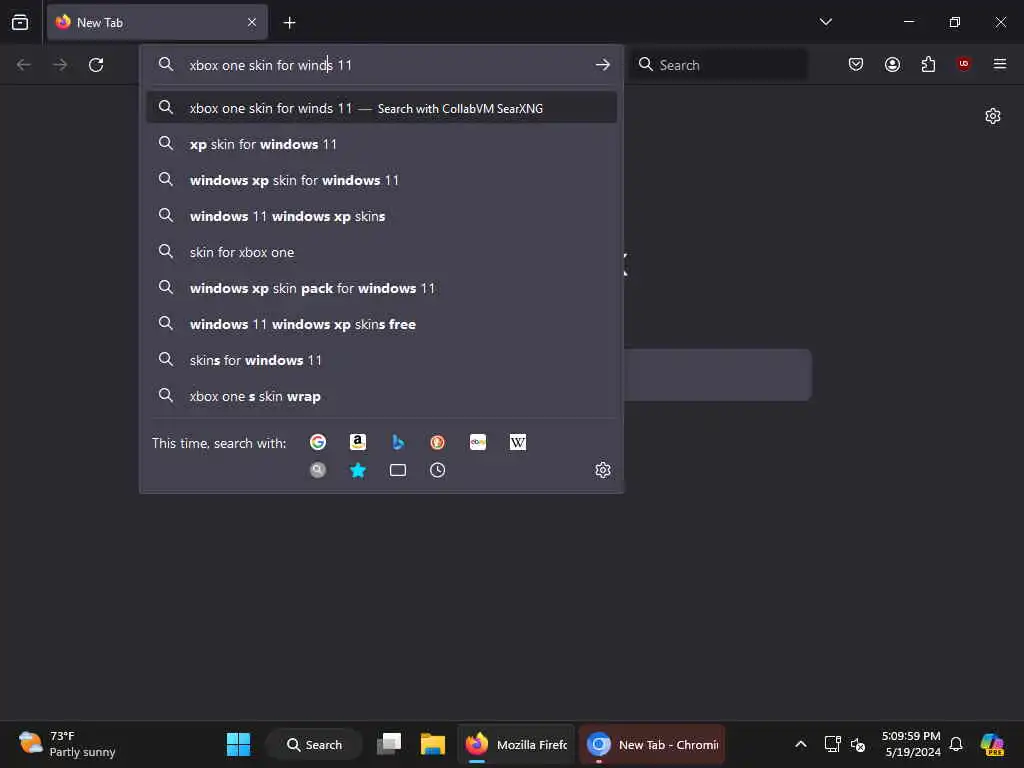
Task: Switch to New Tab - Chromium taskbar button
Action: coord(652,744)
